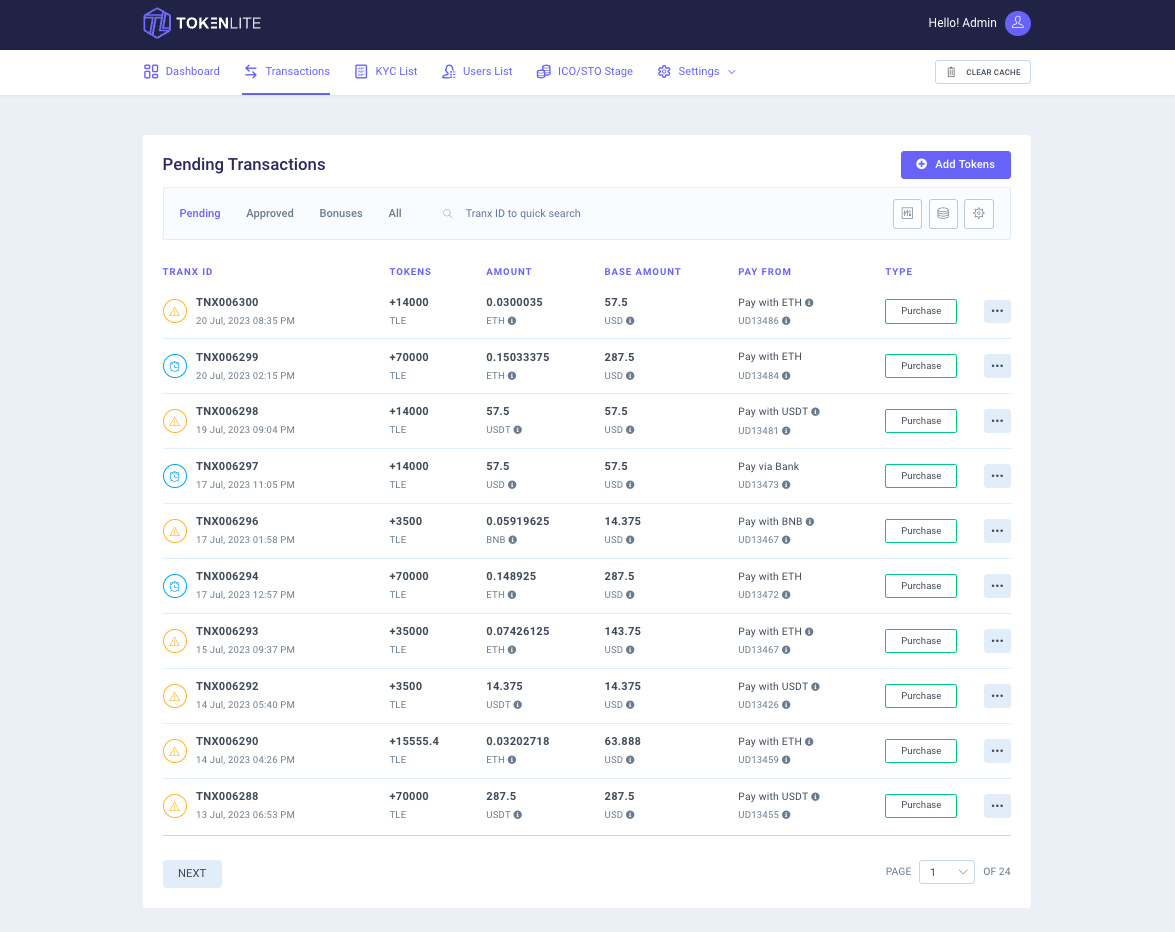Screen dimensions: 1175x932
Task: Open the three-dots actions menu for TNX006298
Action: click(997, 421)
